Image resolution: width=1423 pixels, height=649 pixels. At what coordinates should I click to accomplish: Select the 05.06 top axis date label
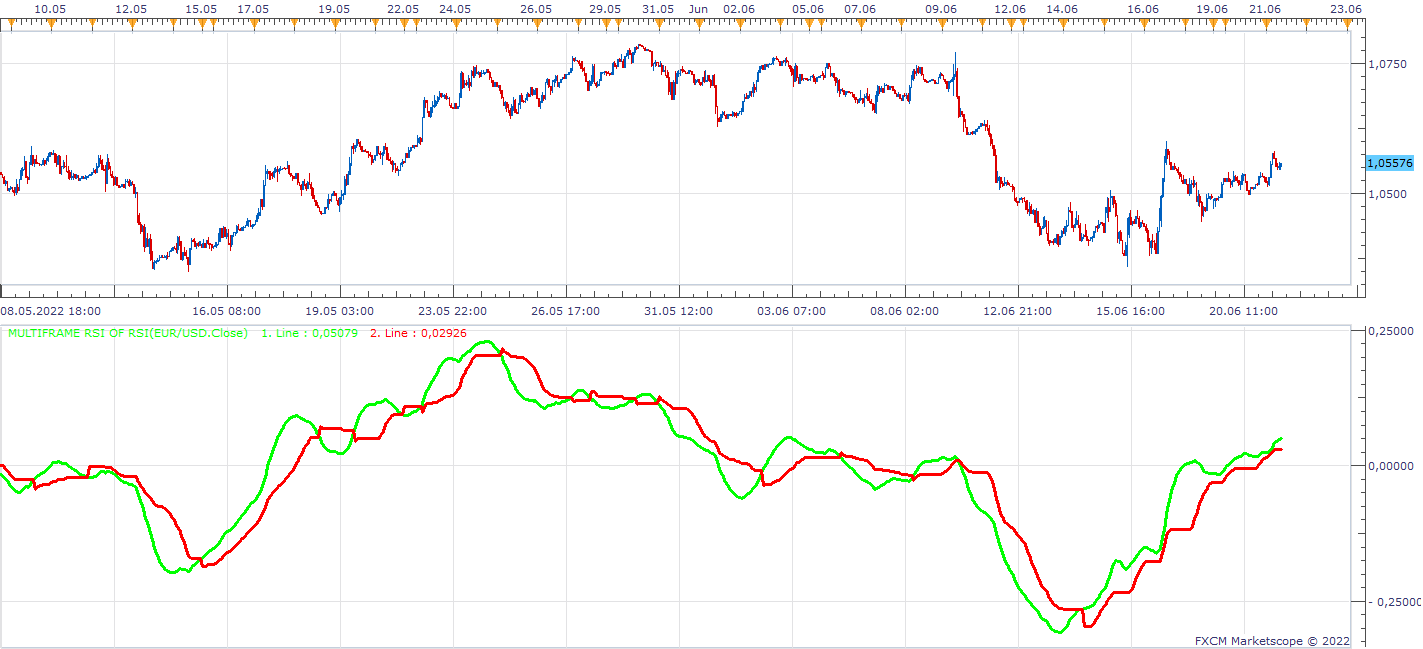[808, 9]
